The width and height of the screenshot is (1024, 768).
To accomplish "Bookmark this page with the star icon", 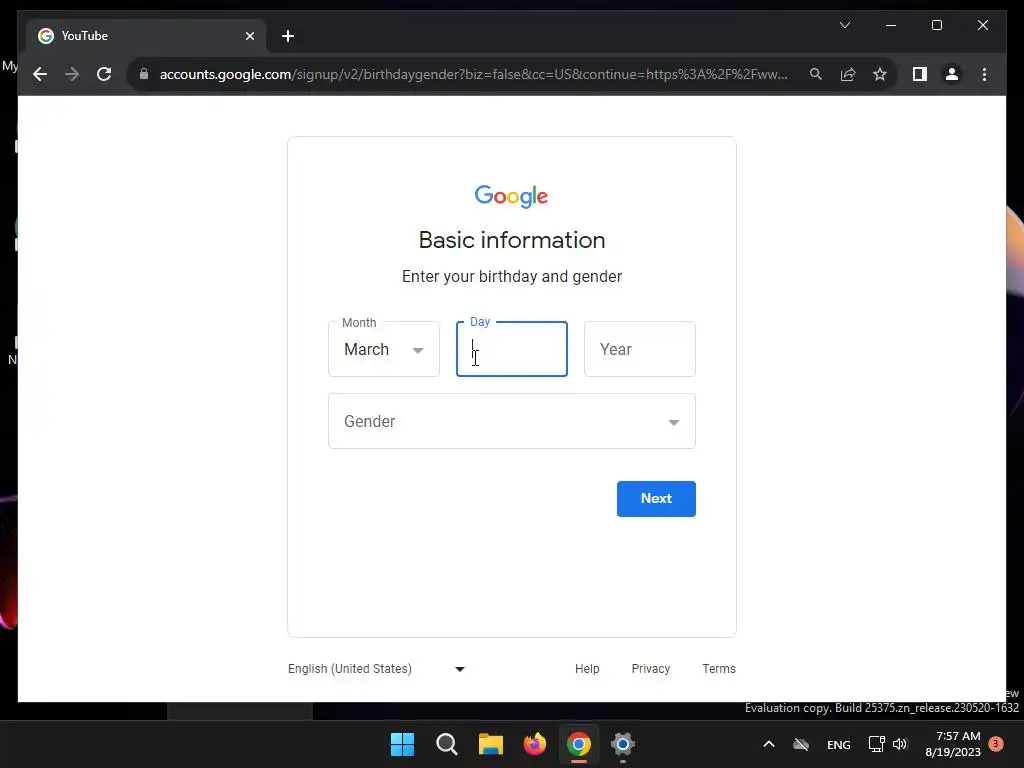I will (880, 74).
